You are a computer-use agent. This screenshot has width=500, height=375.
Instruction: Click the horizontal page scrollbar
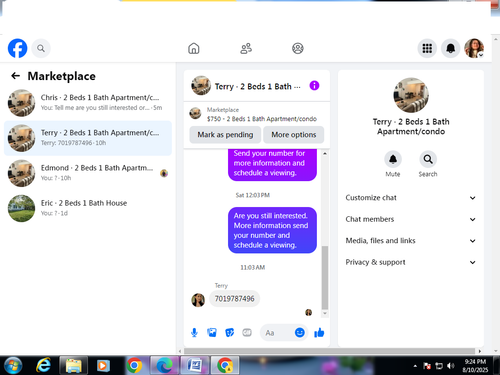pyautogui.click(x=329, y=351)
